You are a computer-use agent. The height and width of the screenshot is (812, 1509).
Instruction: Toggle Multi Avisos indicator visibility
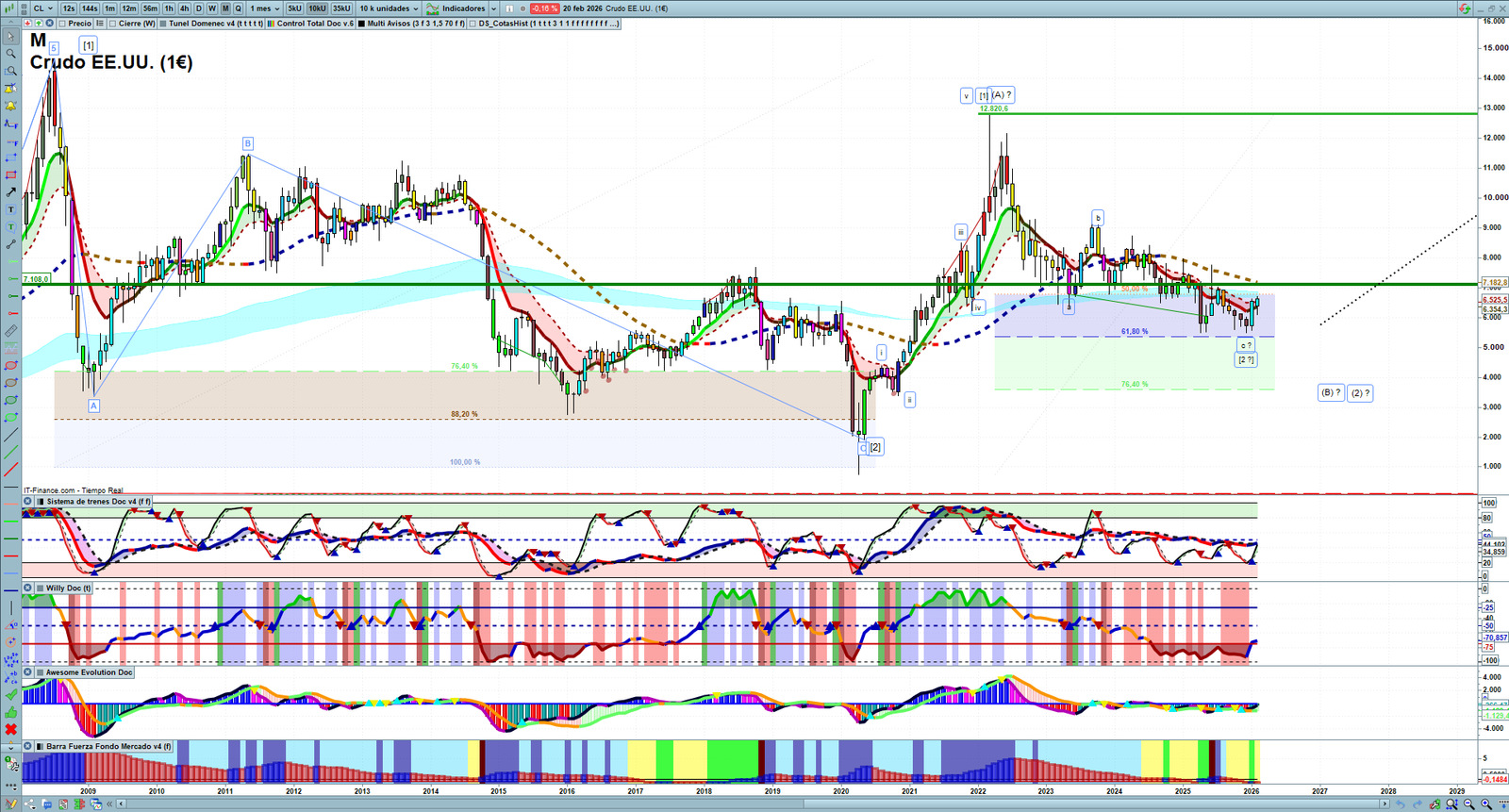point(362,24)
